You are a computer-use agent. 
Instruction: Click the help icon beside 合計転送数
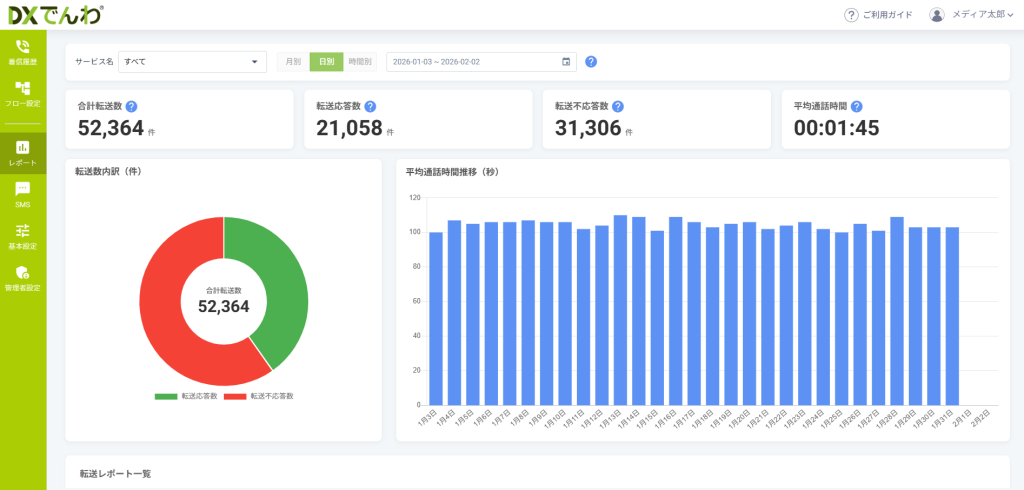click(x=131, y=106)
